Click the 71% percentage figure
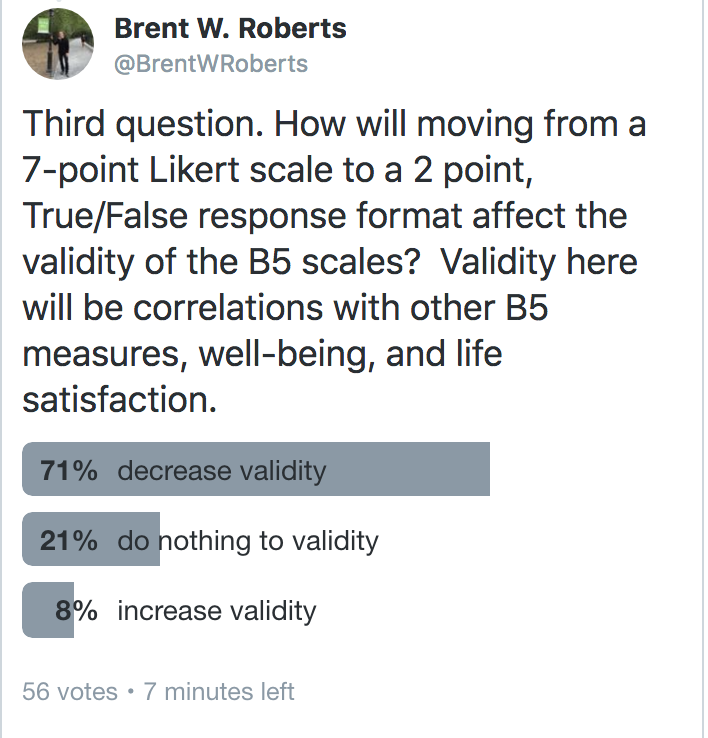This screenshot has width=708, height=738. pos(69,470)
